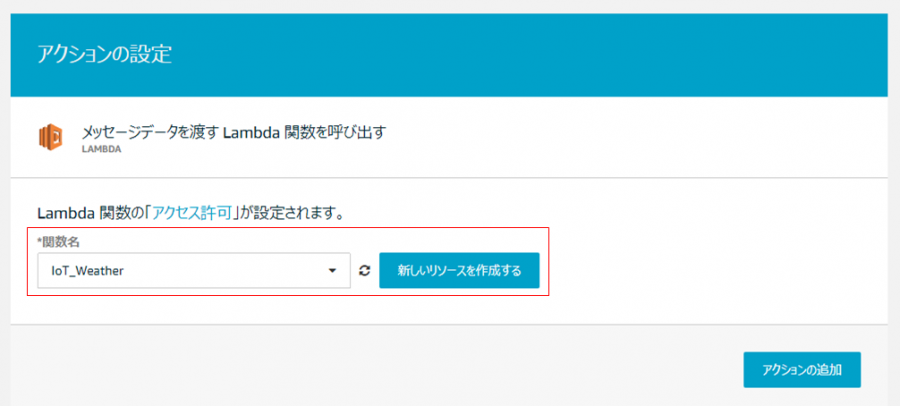
Task: Click the 'Lambda 関数の' description text
Action: click(x=91, y=214)
